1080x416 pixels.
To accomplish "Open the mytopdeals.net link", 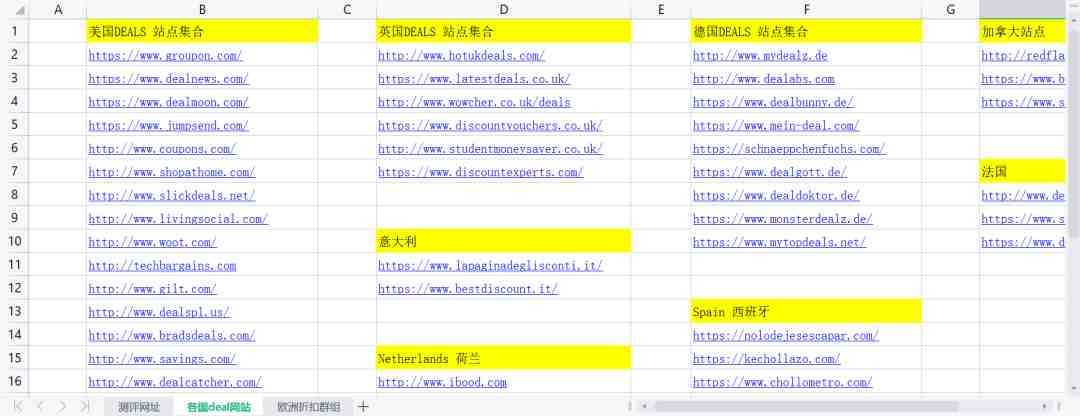I will [x=780, y=242].
